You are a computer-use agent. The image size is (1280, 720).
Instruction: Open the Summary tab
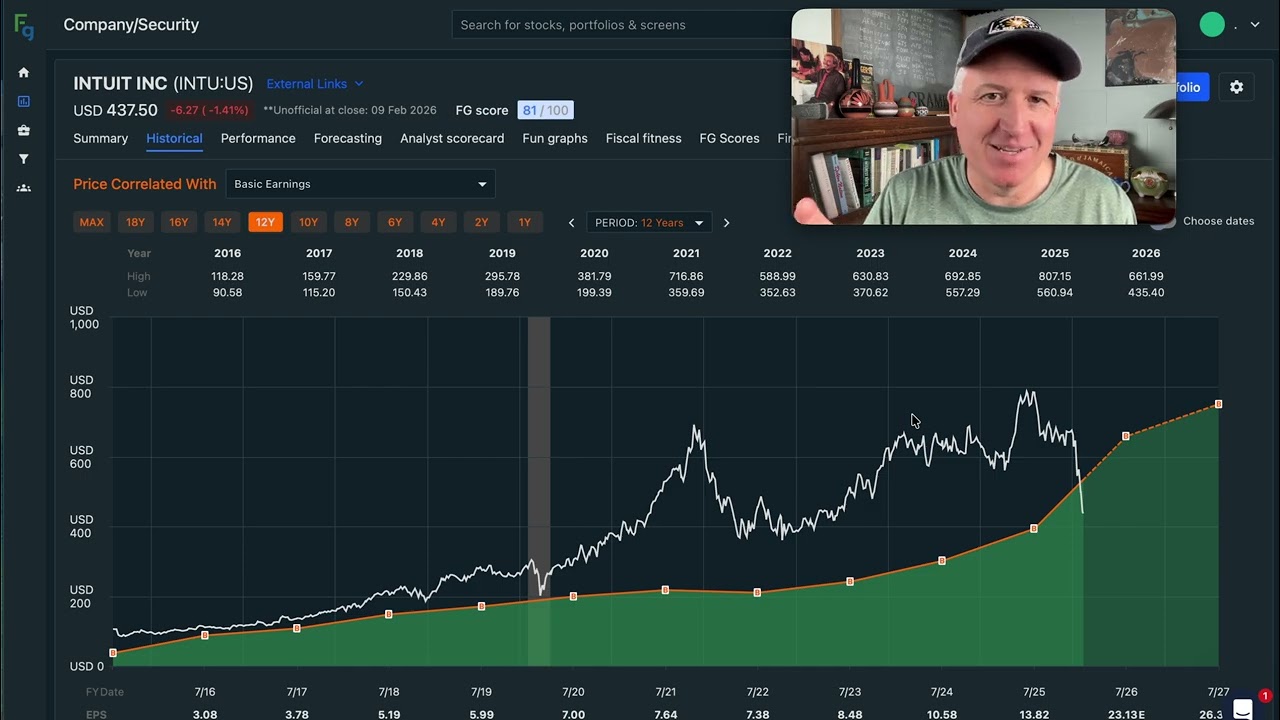click(x=100, y=139)
